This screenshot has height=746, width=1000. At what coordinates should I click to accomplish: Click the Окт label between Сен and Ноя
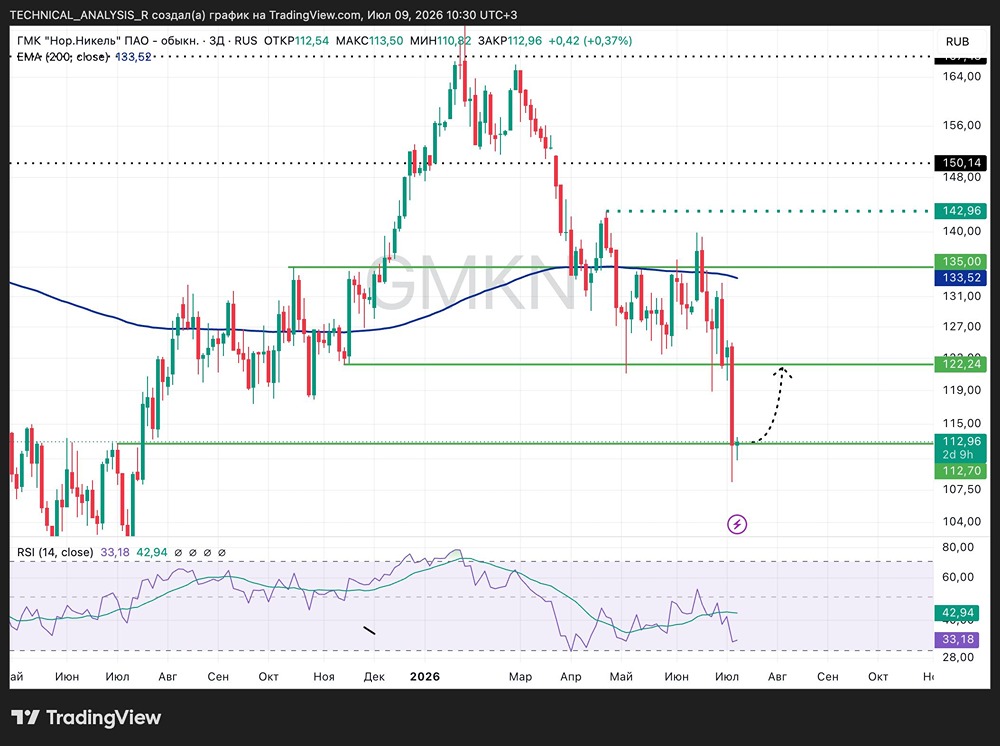click(x=268, y=677)
